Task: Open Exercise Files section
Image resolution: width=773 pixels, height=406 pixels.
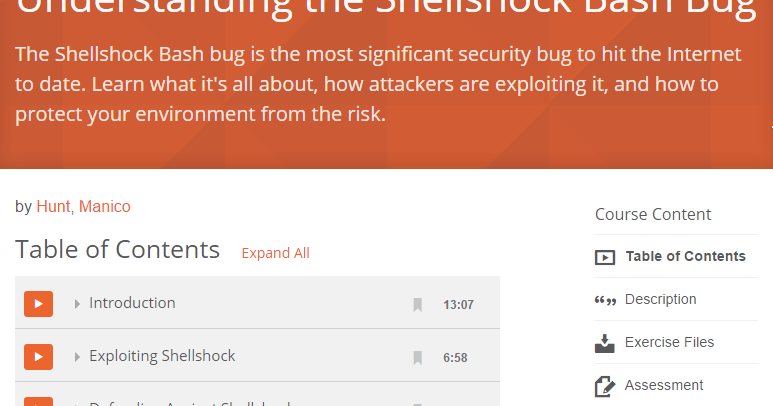Action: pyautogui.click(x=669, y=342)
